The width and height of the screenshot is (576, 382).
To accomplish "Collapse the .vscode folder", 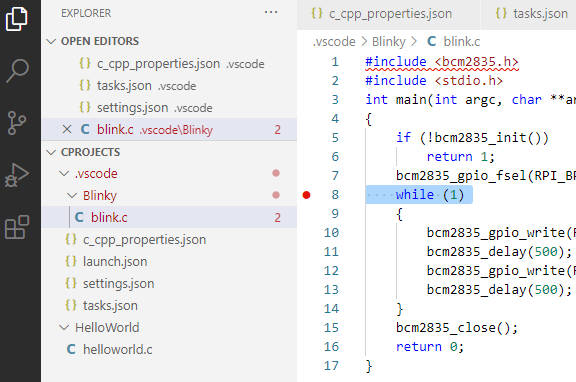I will click(64, 173).
